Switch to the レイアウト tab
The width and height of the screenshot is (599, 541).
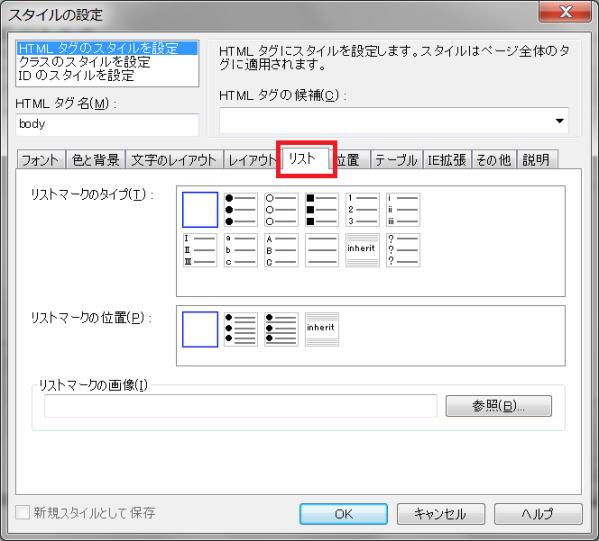coord(252,160)
